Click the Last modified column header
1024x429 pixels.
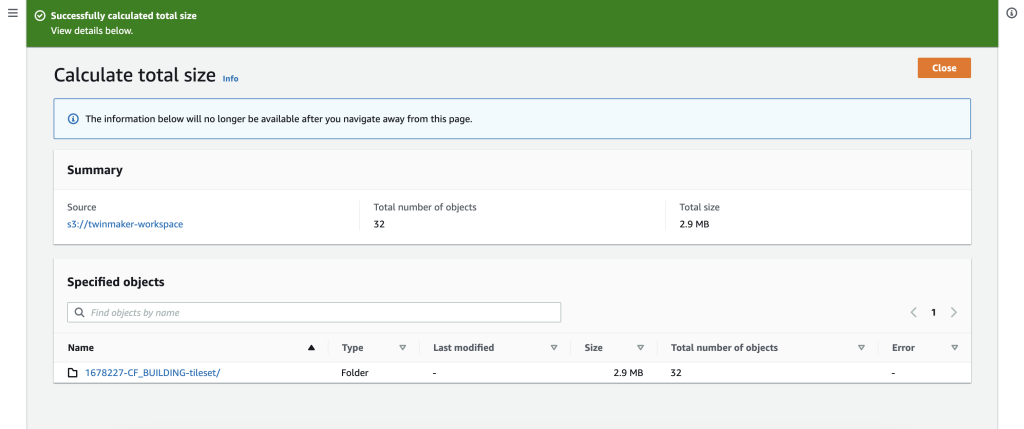[464, 348]
